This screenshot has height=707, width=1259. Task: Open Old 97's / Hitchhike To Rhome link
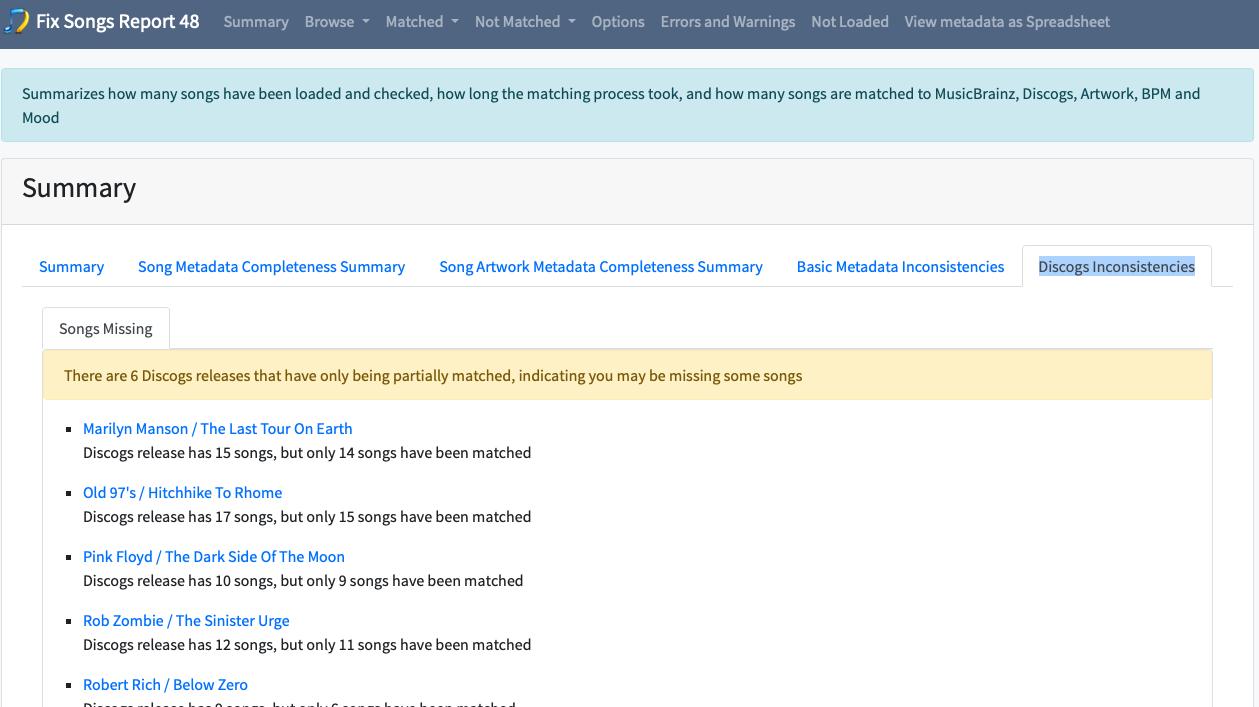coord(183,492)
